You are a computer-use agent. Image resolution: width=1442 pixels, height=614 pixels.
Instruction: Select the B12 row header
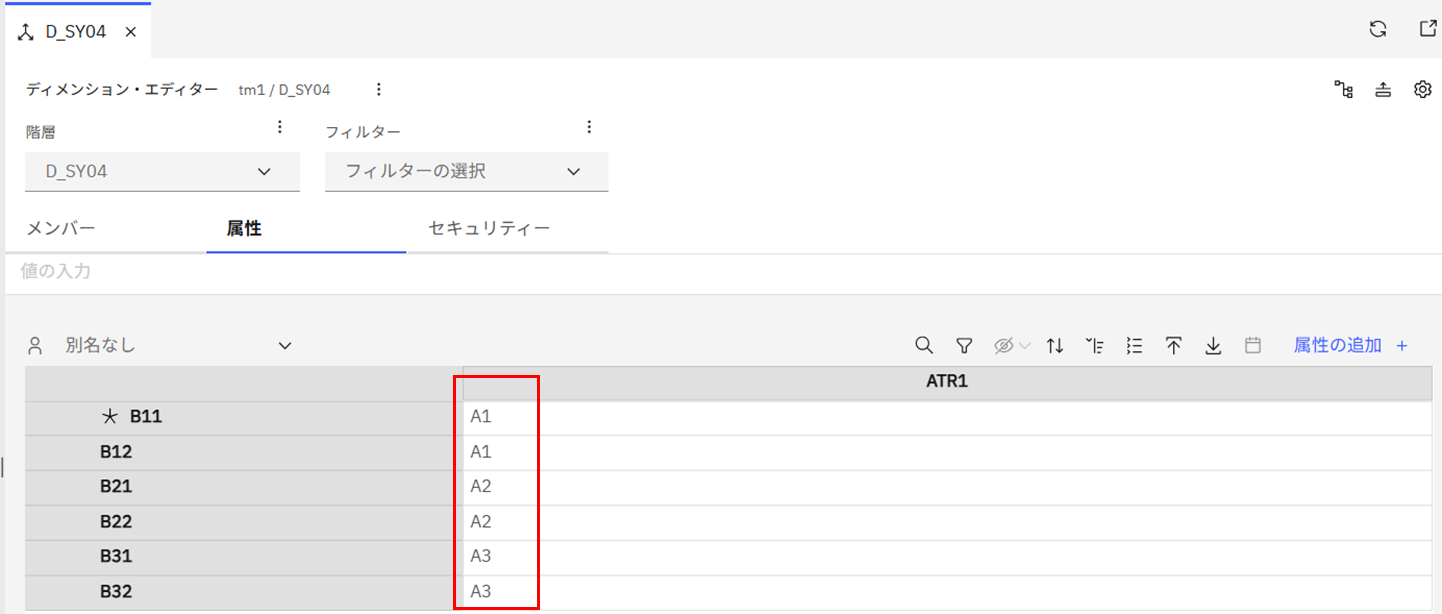pyautogui.click(x=243, y=452)
